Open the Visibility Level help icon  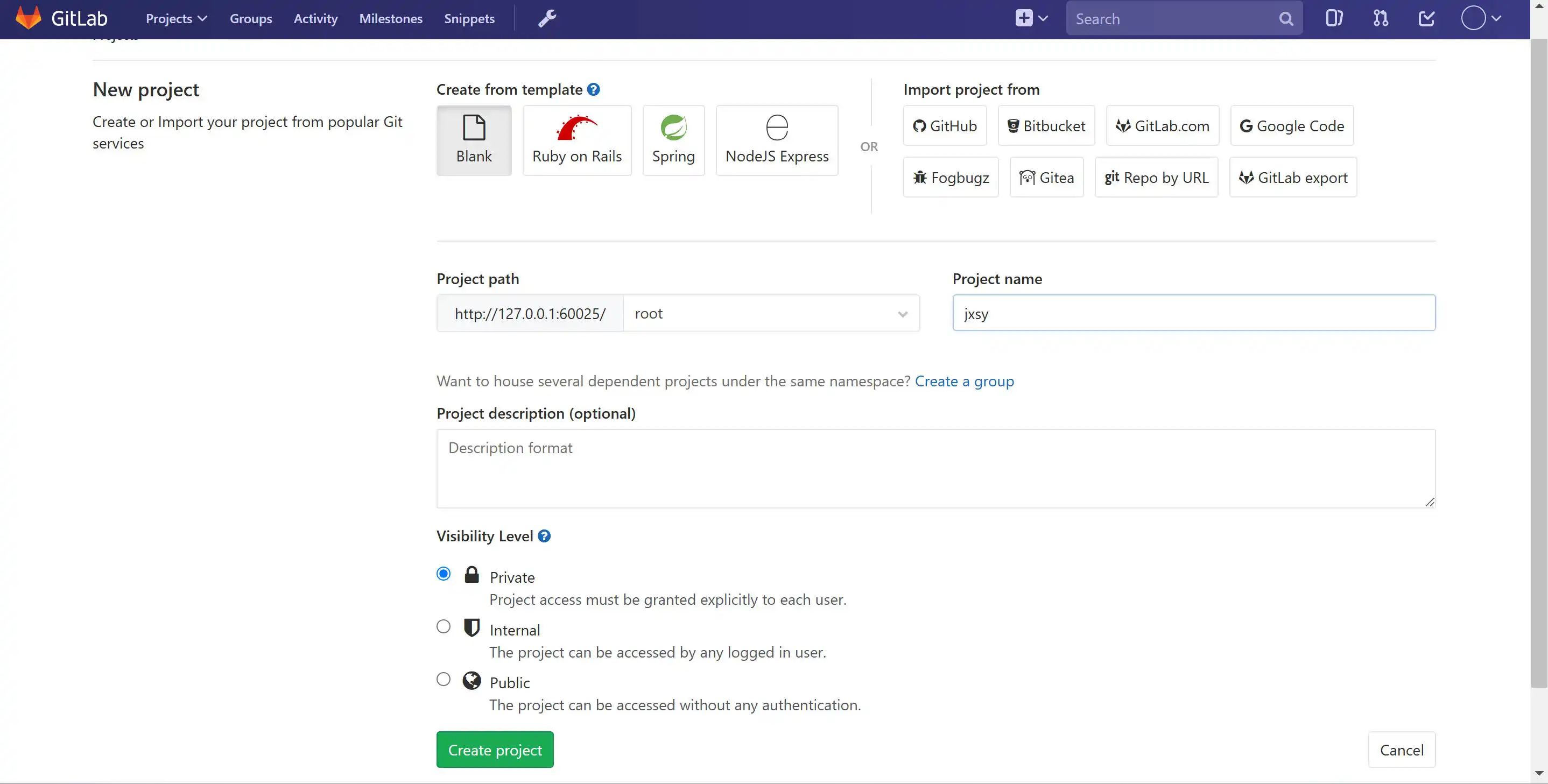(x=544, y=536)
